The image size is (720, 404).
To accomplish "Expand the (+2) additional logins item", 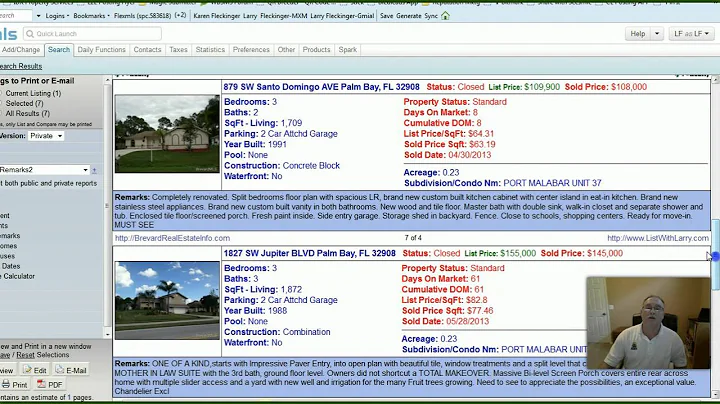I will pyautogui.click(x=180, y=15).
